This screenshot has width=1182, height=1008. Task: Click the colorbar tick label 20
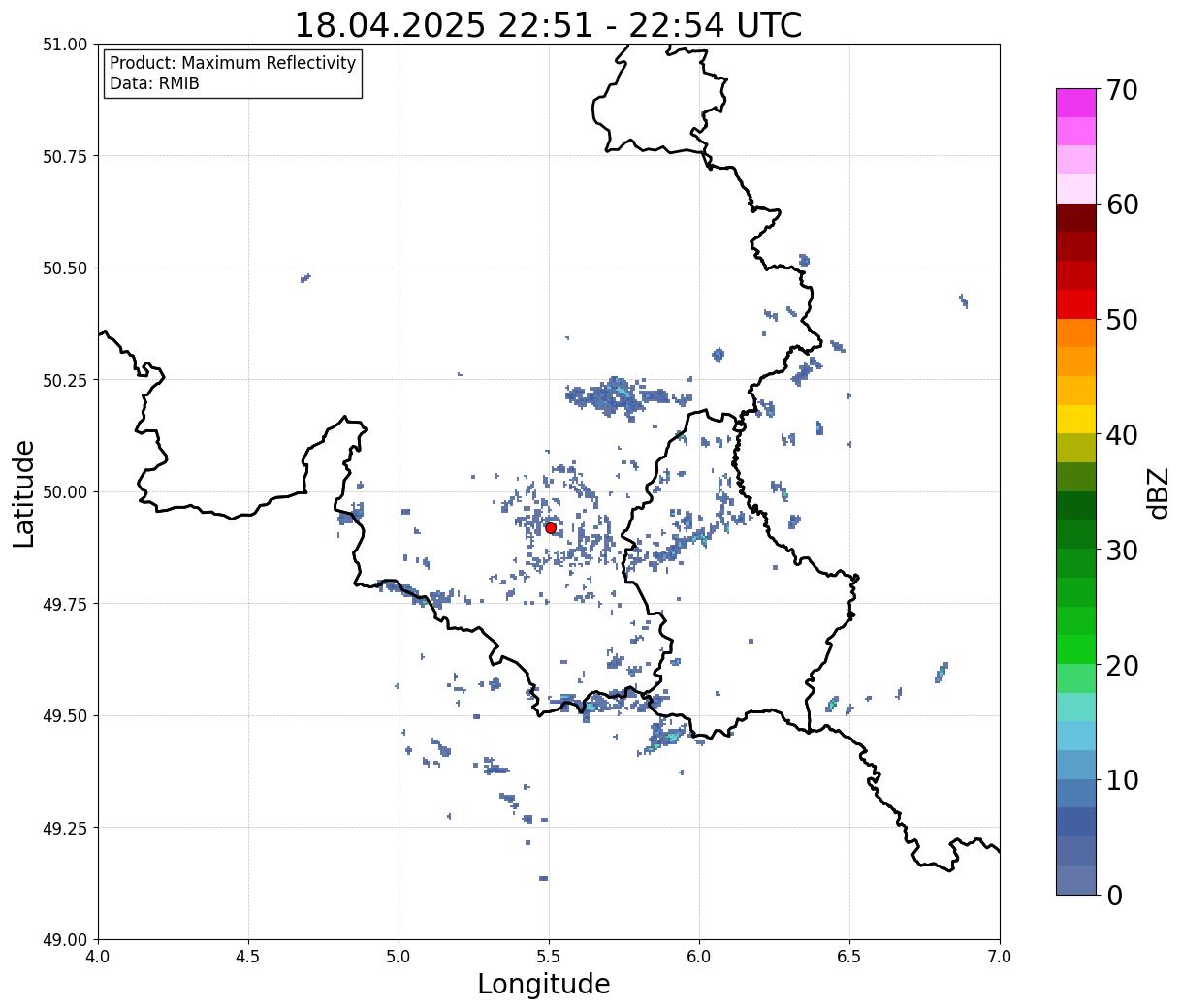(x=1122, y=665)
